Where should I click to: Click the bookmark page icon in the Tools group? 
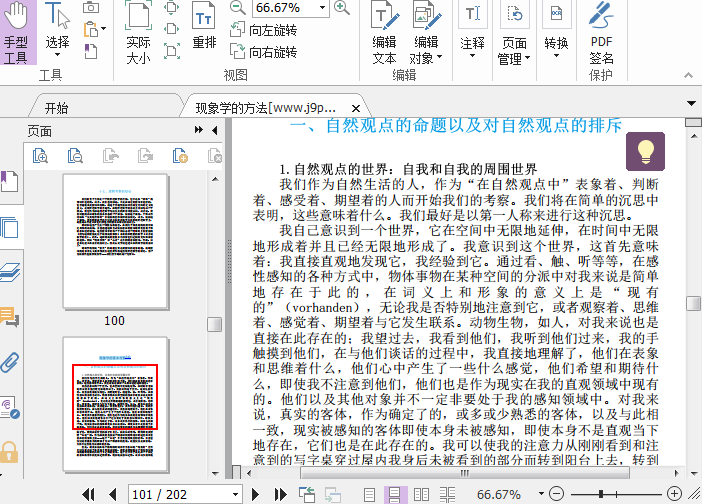tap(90, 51)
